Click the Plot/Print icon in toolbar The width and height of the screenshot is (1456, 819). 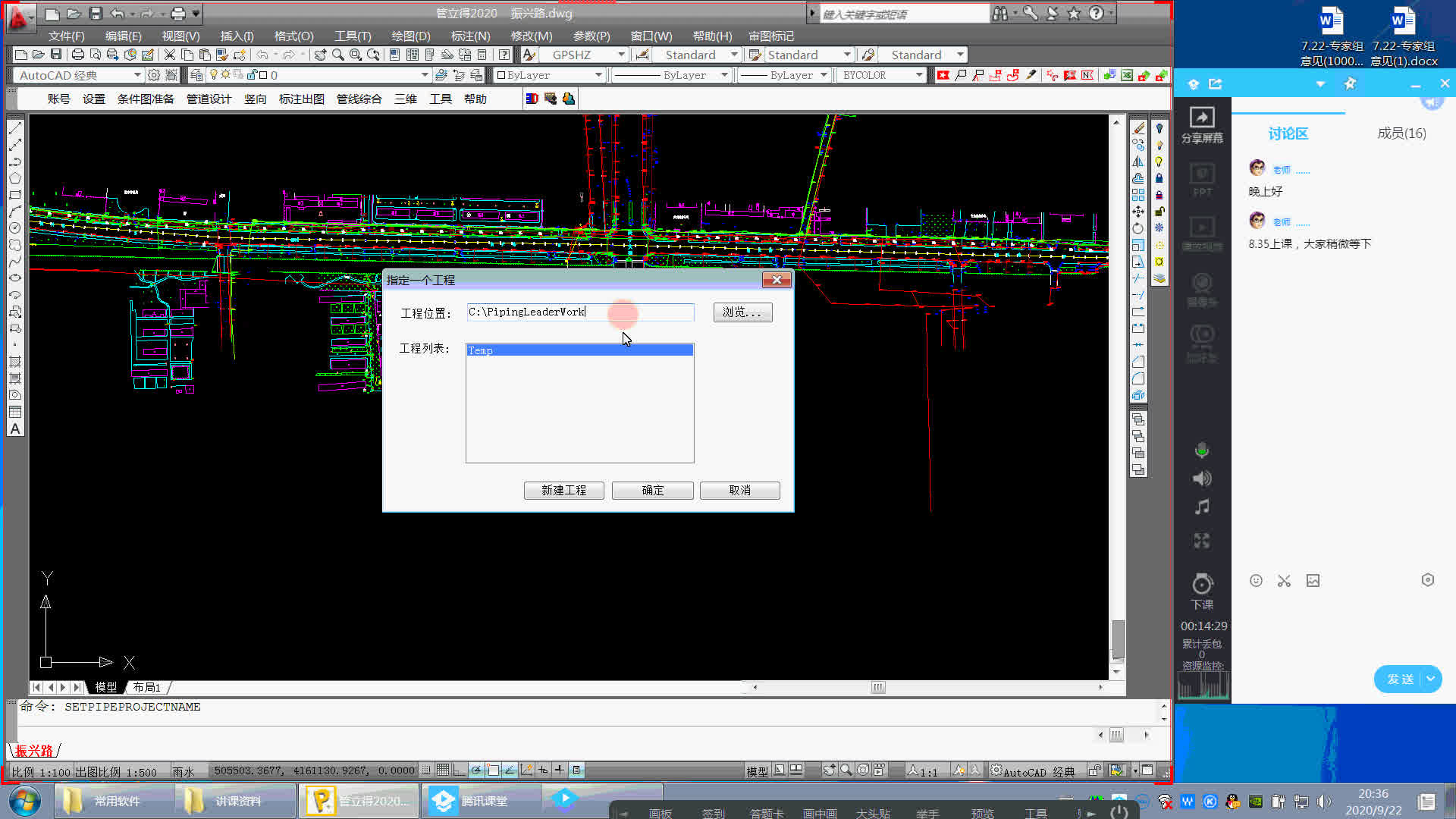(77, 55)
